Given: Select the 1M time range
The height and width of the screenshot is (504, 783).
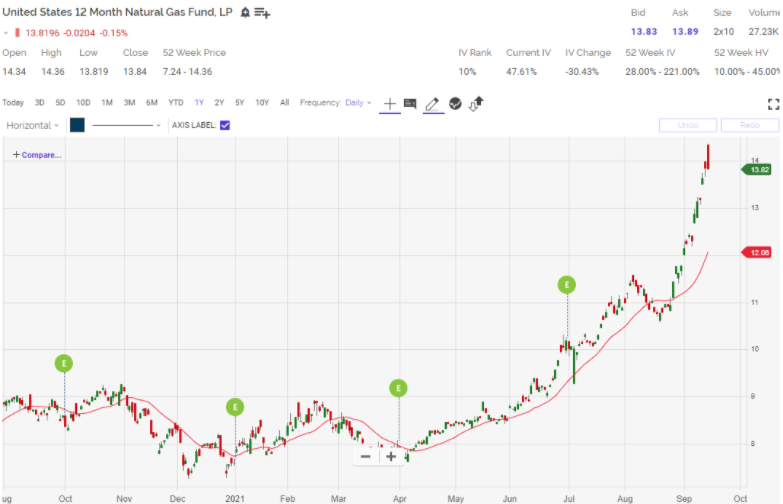Looking at the screenshot, I should click(x=107, y=103).
